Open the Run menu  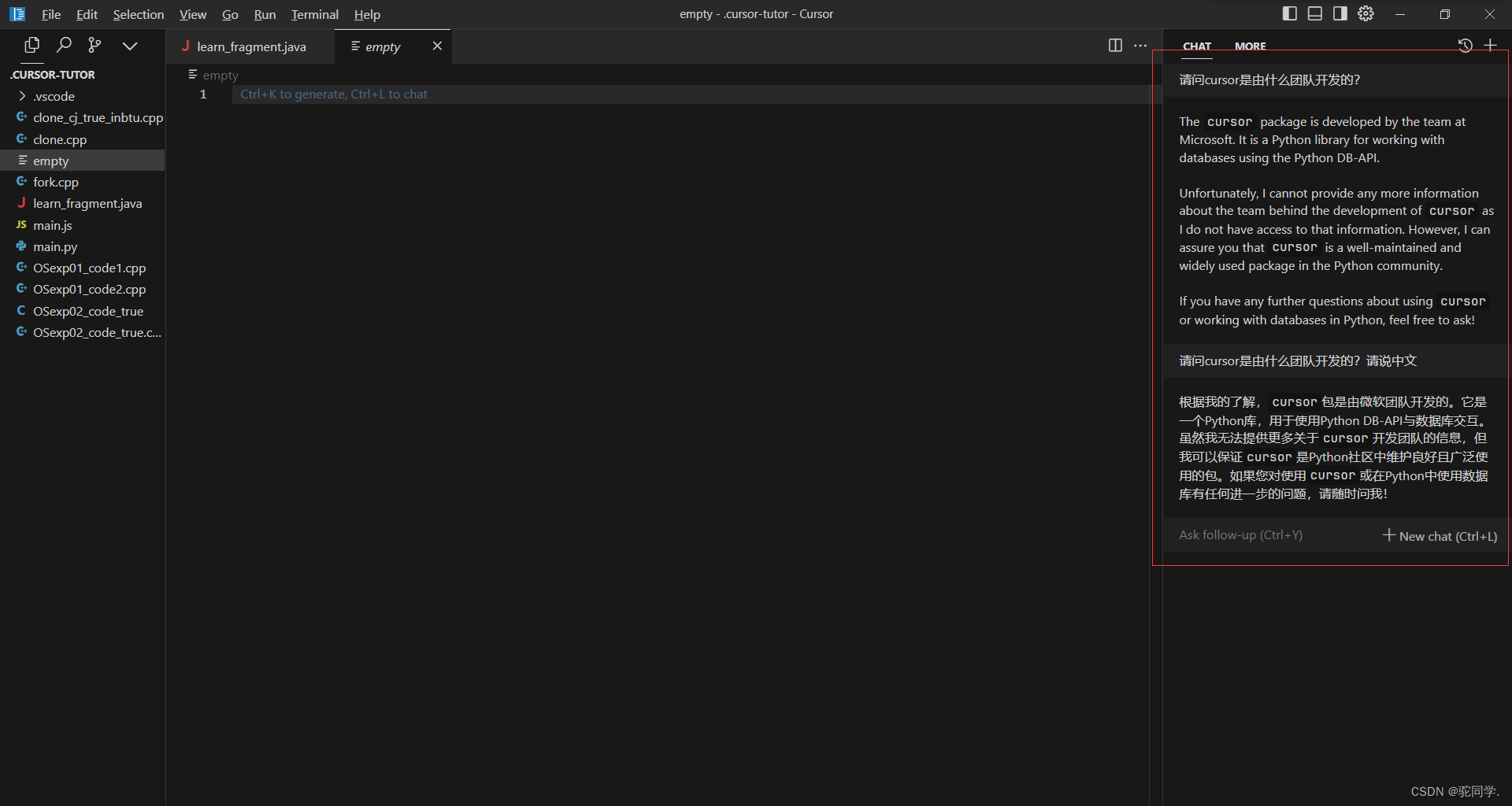tap(265, 14)
